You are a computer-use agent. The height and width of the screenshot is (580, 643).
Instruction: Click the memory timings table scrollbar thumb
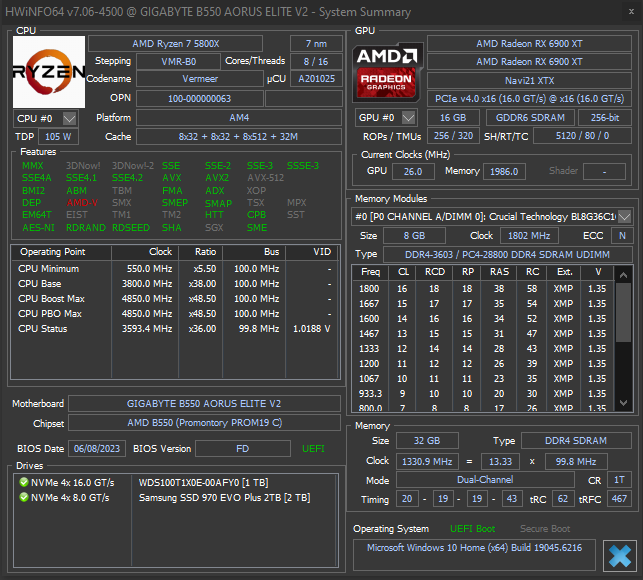click(623, 312)
